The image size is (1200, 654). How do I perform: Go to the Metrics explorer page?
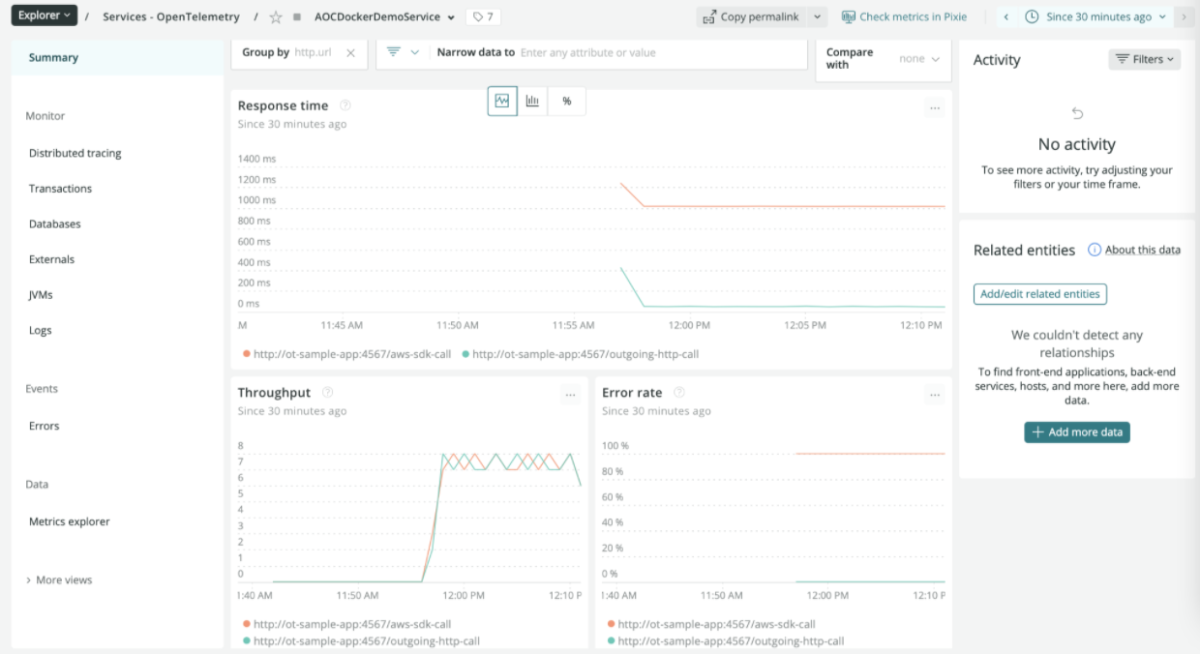(69, 522)
